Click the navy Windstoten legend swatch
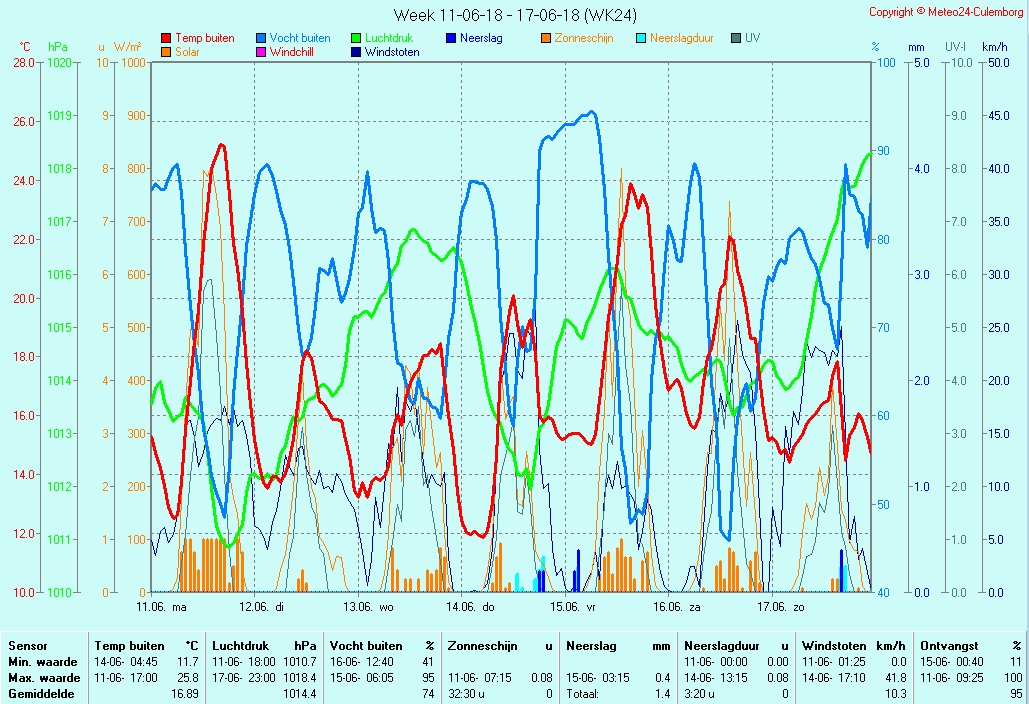1029x704 pixels. [356, 52]
